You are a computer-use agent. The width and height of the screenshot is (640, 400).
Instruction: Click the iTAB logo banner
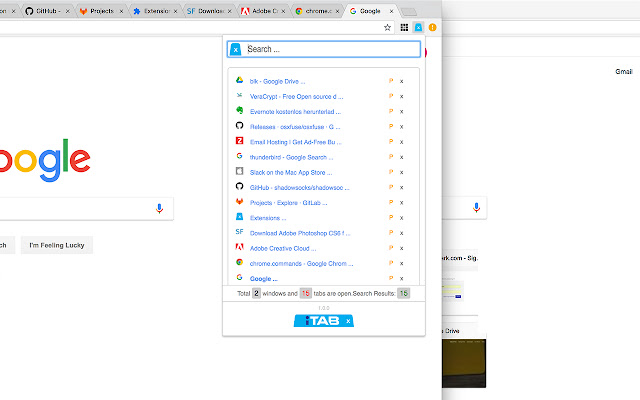(324, 321)
